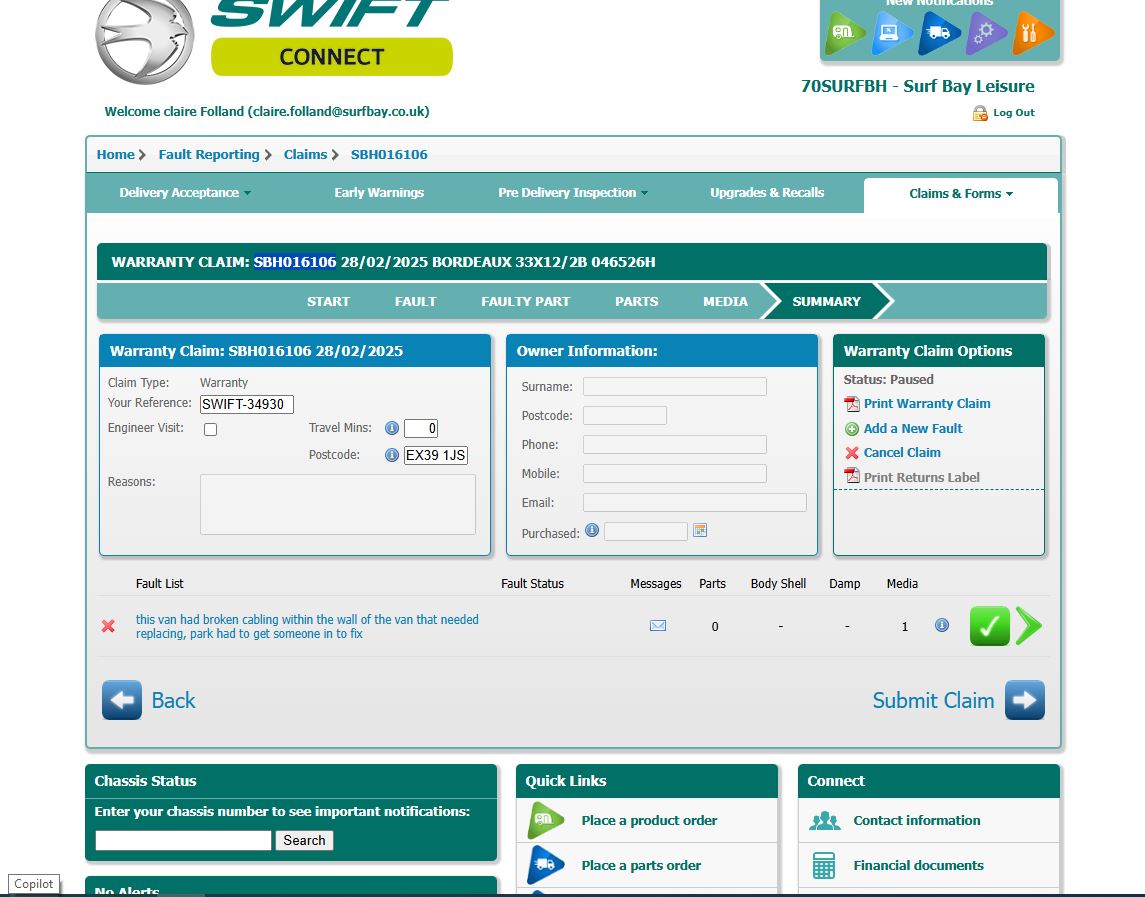Image resolution: width=1145 pixels, height=897 pixels.
Task: Click the Fault Reporting breadcrumb link
Action: point(209,155)
